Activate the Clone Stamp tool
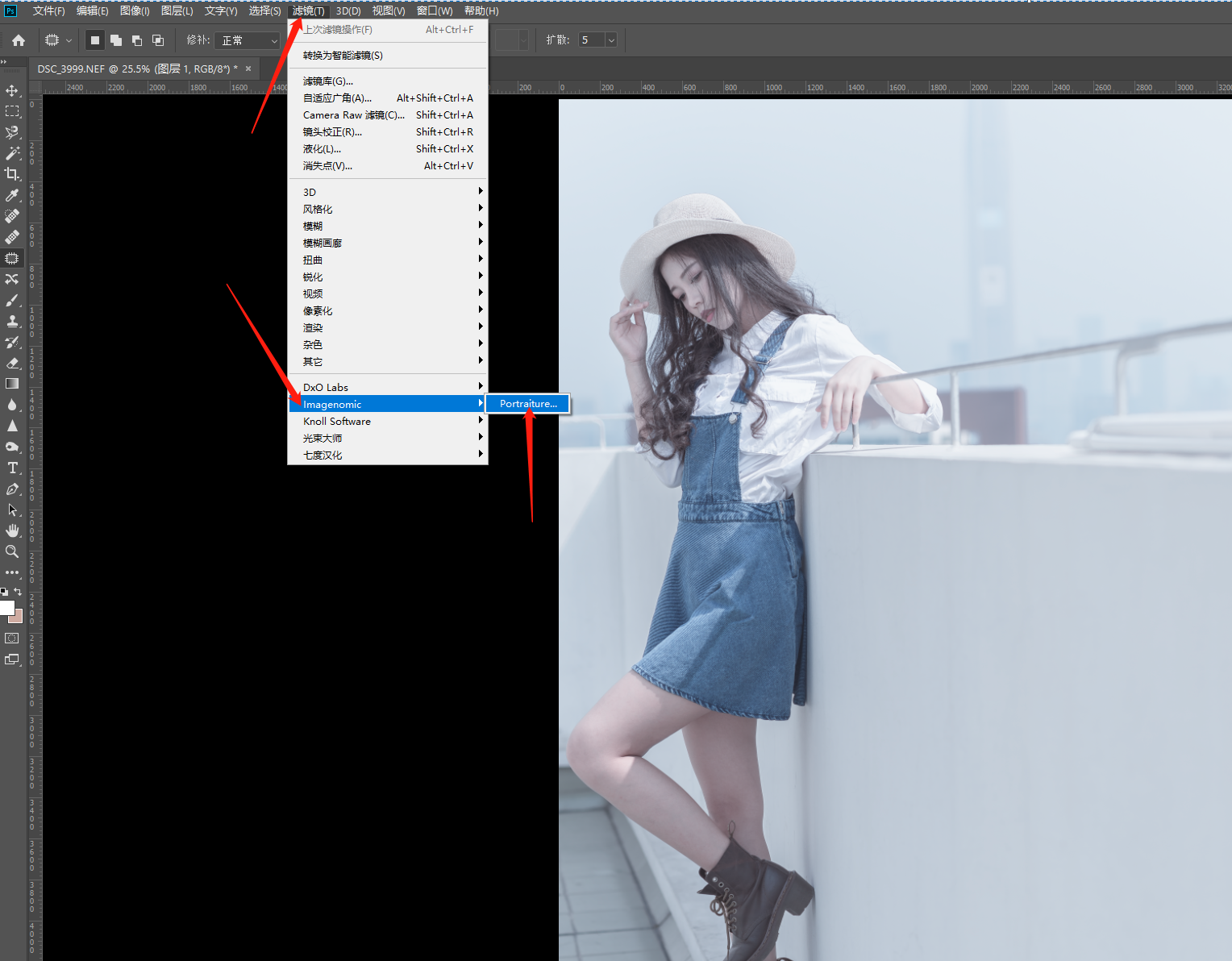Screen dimensions: 1232x961 [x=12, y=321]
